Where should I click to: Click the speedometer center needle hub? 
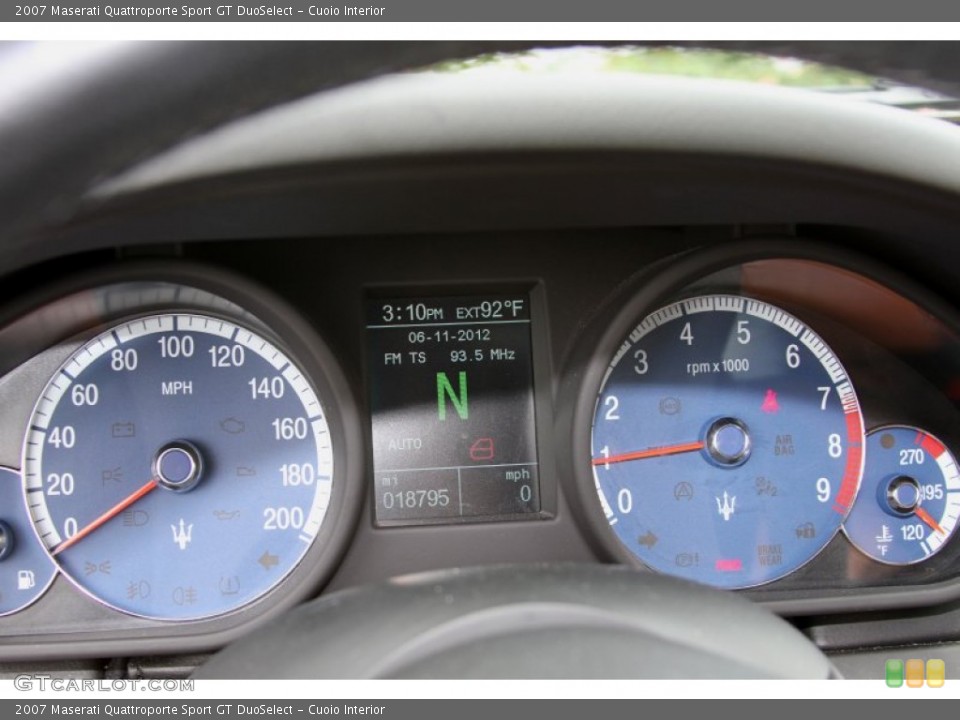pyautogui.click(x=178, y=467)
